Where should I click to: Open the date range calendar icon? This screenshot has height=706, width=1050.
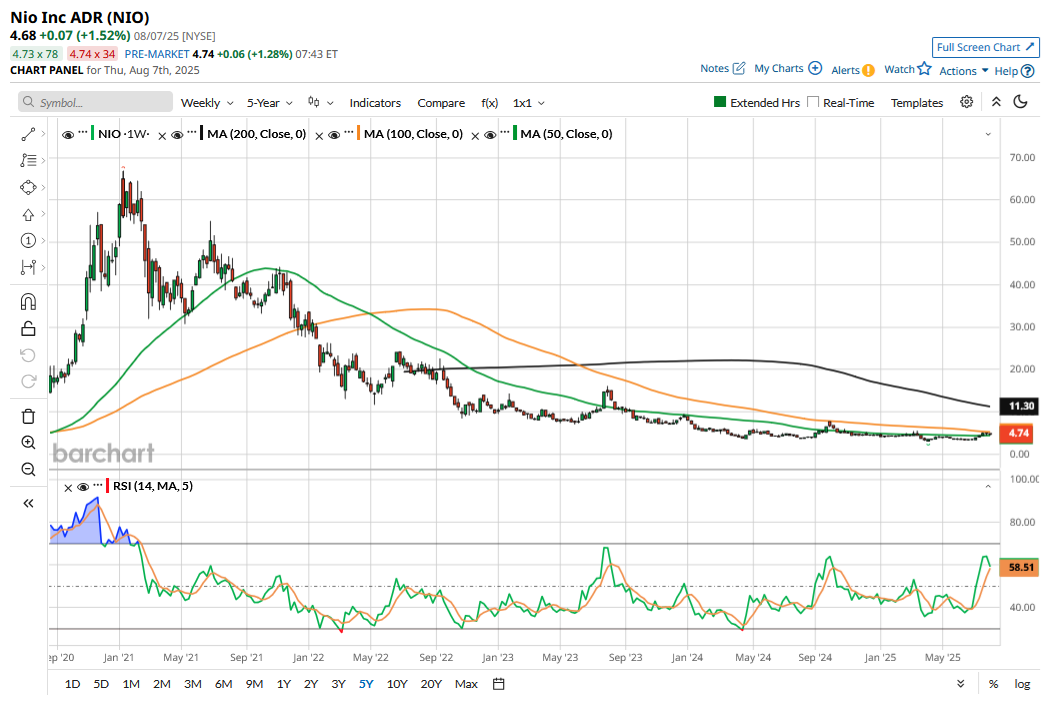point(498,684)
